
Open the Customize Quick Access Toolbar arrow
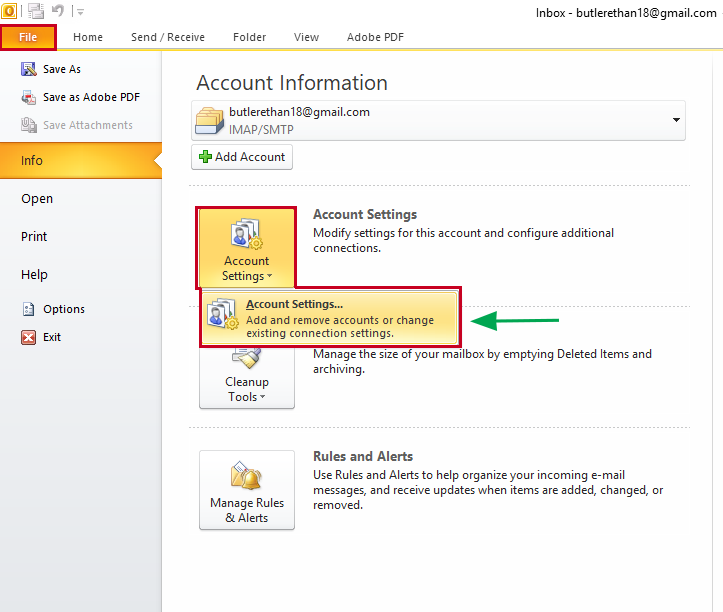click(x=80, y=12)
